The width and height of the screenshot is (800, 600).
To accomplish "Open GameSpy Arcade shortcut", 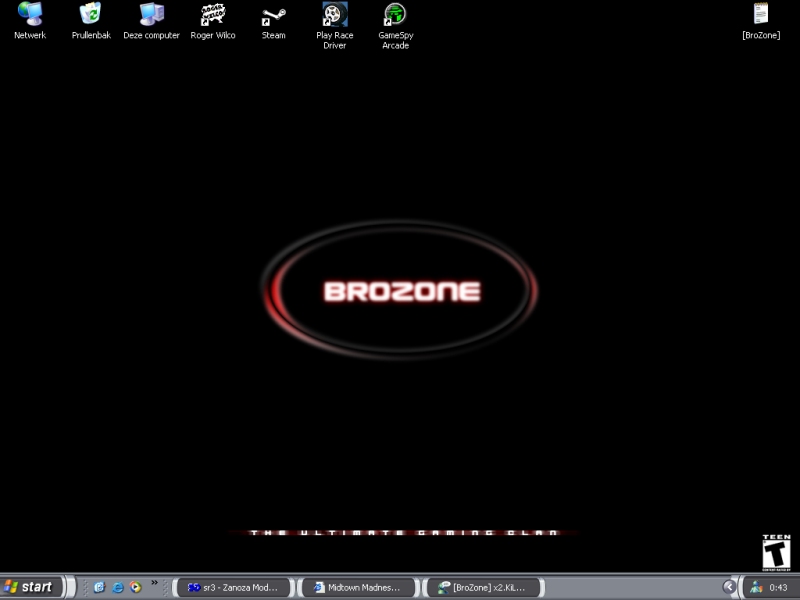I will click(395, 15).
